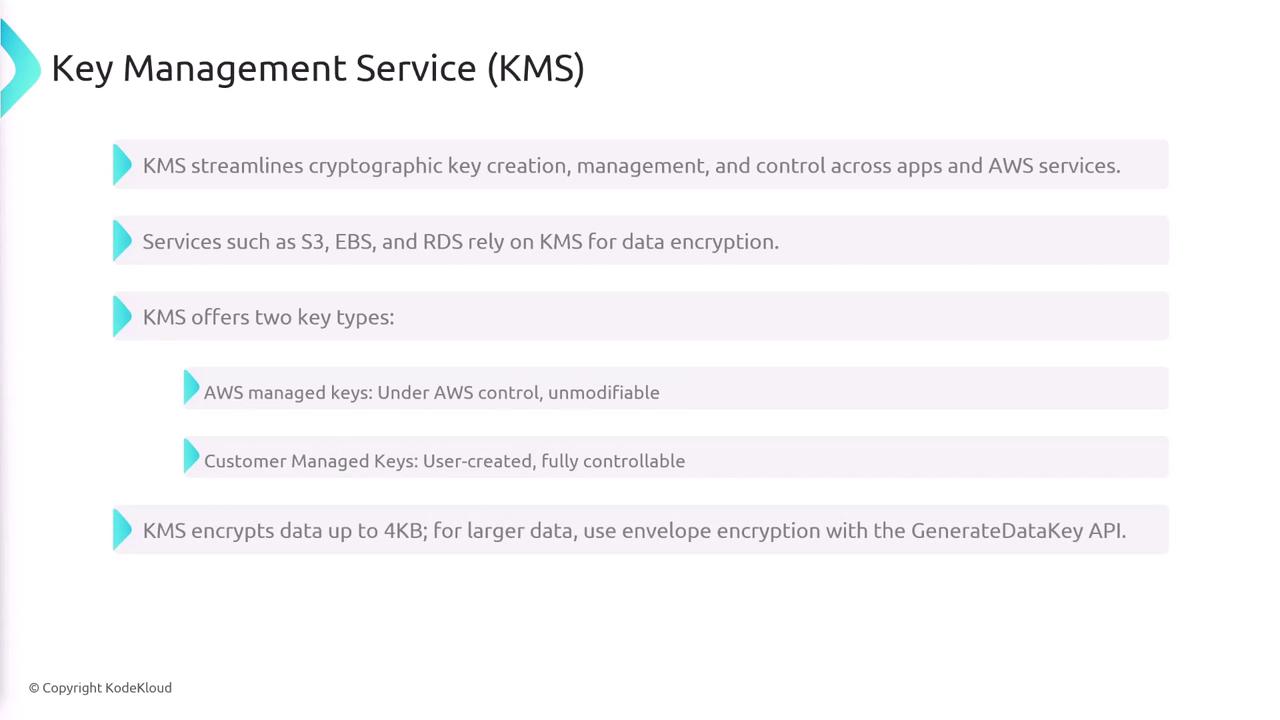Click the arrow bullet beside "KMS encrypts data"
Screen dimensions: 1280x720
point(122,530)
